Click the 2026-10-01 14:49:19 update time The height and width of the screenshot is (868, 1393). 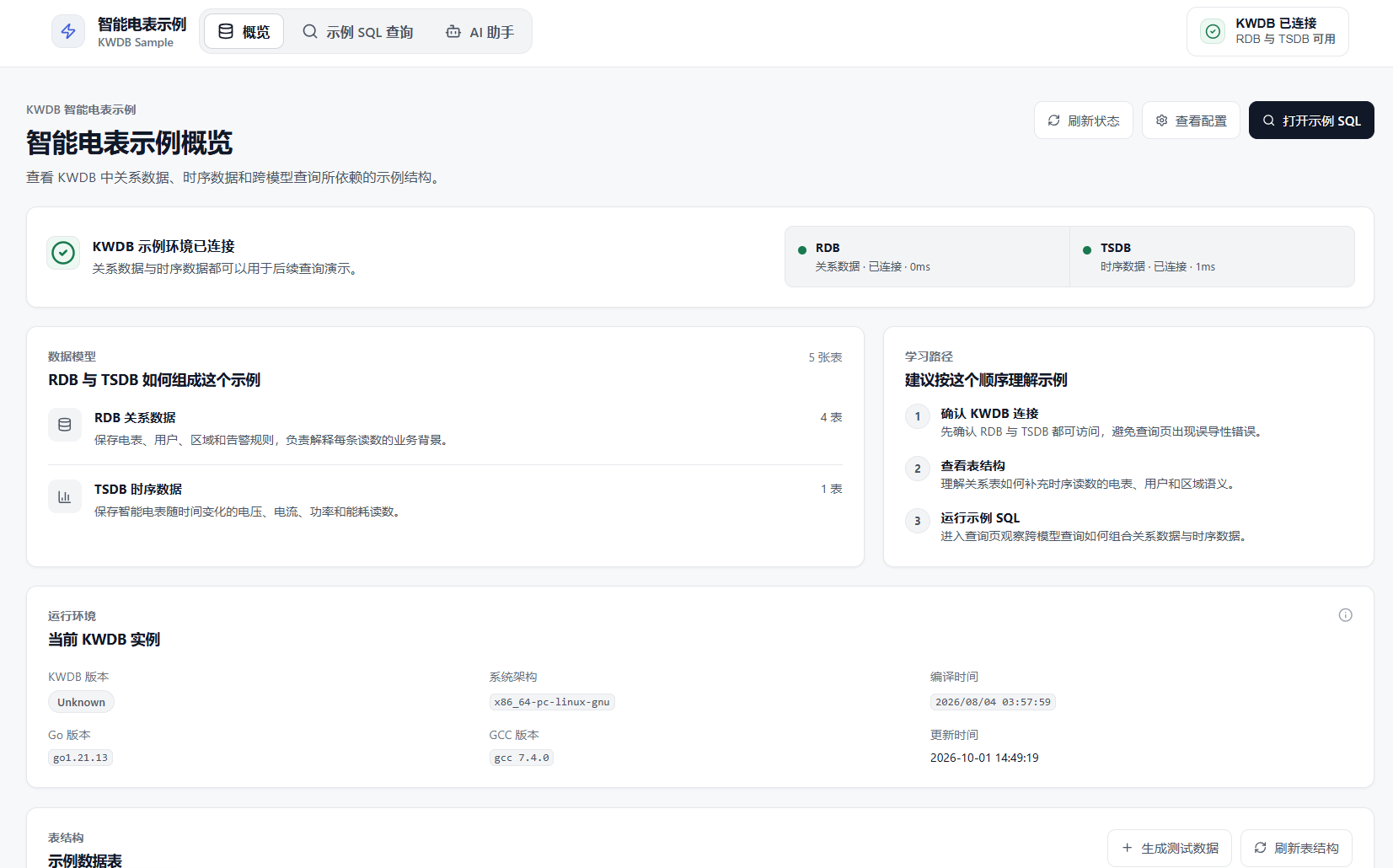(x=984, y=758)
